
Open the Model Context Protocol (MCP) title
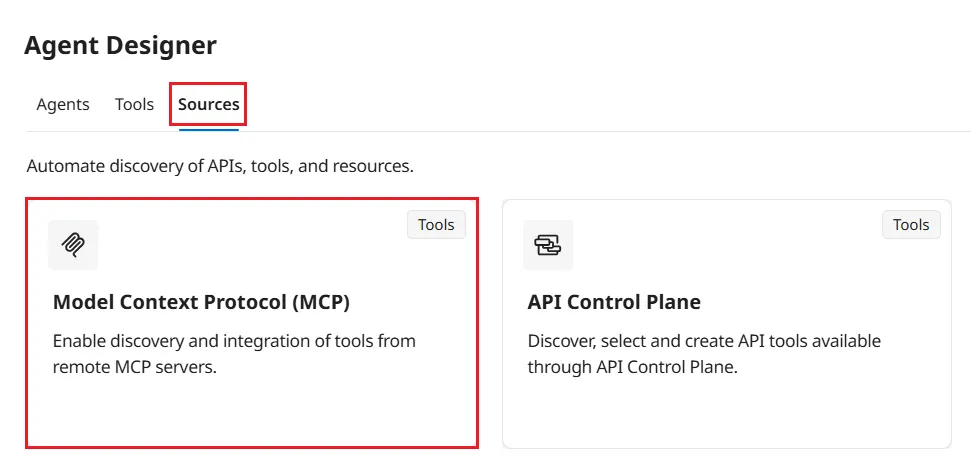click(201, 302)
